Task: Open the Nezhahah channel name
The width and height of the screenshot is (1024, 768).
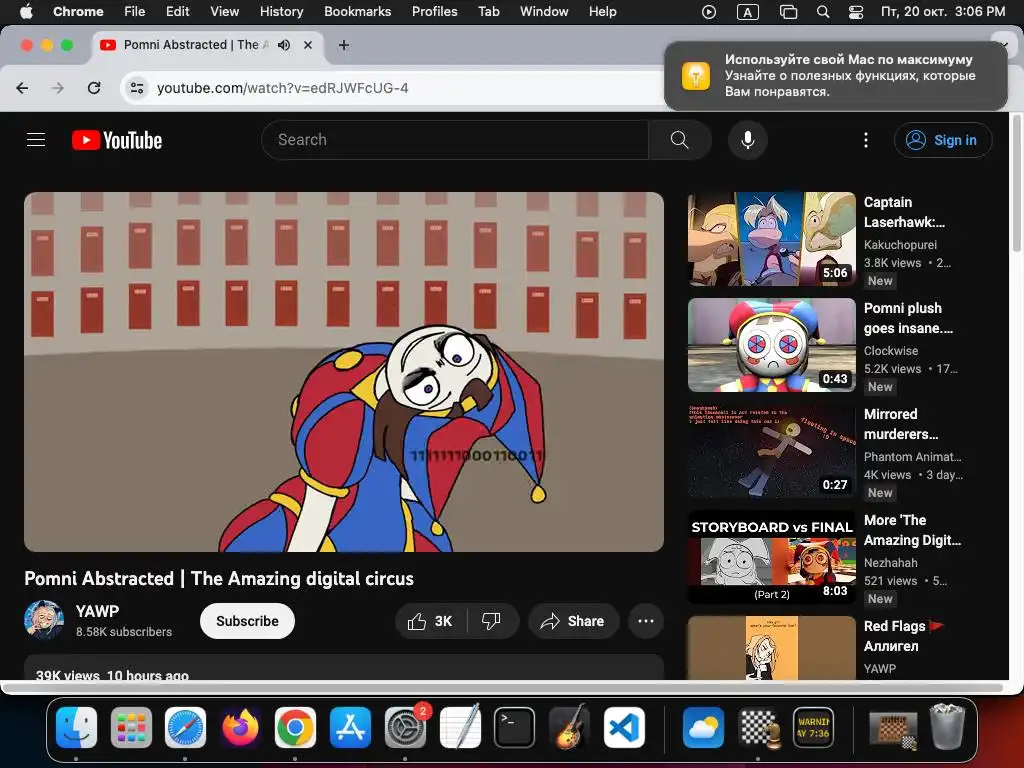Action: [890, 563]
